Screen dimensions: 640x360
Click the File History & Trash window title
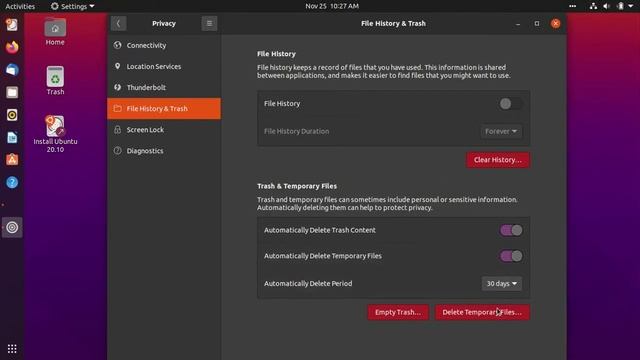393,23
